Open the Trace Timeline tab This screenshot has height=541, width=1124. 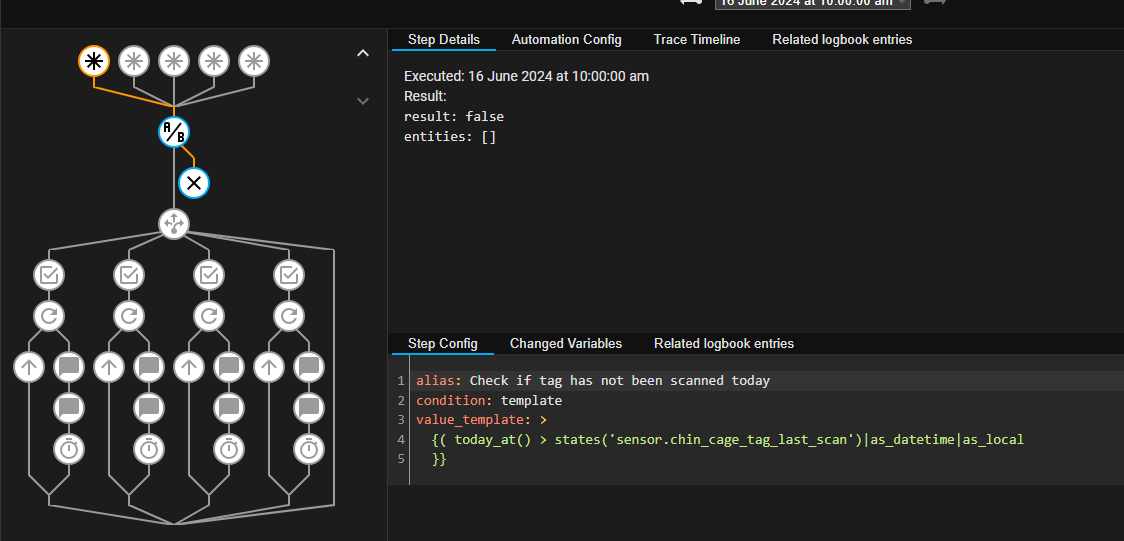click(x=696, y=40)
